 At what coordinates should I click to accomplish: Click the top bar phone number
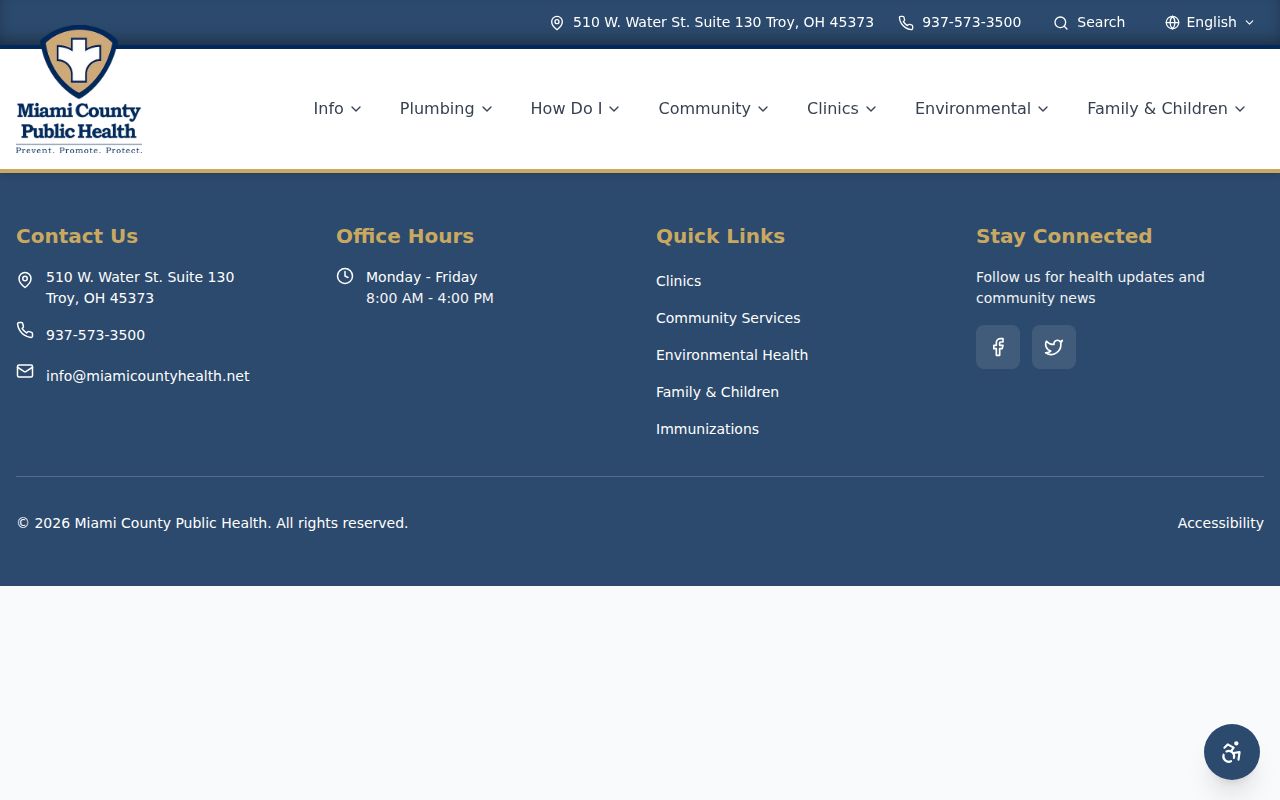[971, 22]
